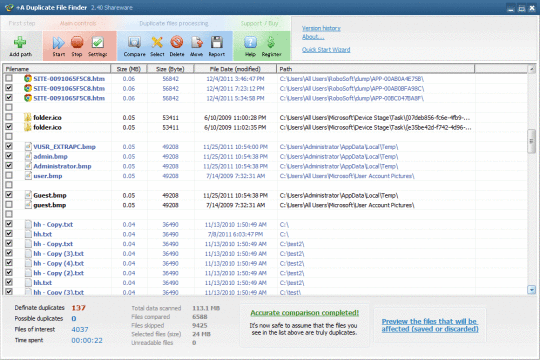Screen dimensions: 540x360
Task: Open the Version history link
Action: click(x=321, y=28)
